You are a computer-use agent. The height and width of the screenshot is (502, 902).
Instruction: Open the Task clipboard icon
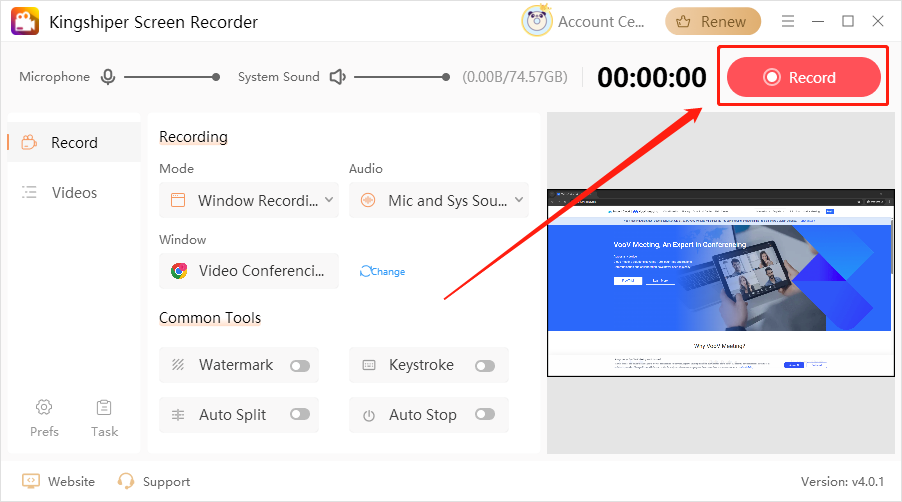104,407
